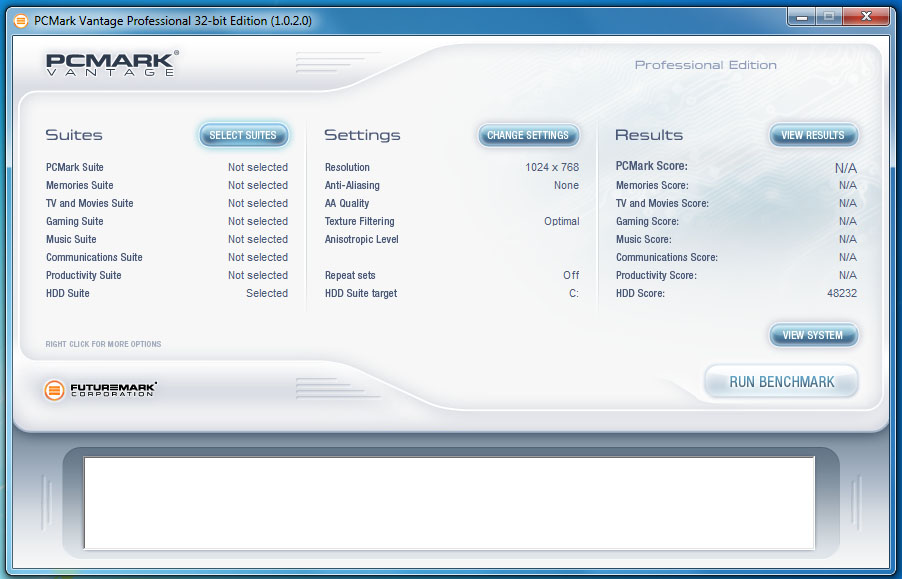The image size is (902, 579).
Task: Click the Memories Score label
Action: 652,185
